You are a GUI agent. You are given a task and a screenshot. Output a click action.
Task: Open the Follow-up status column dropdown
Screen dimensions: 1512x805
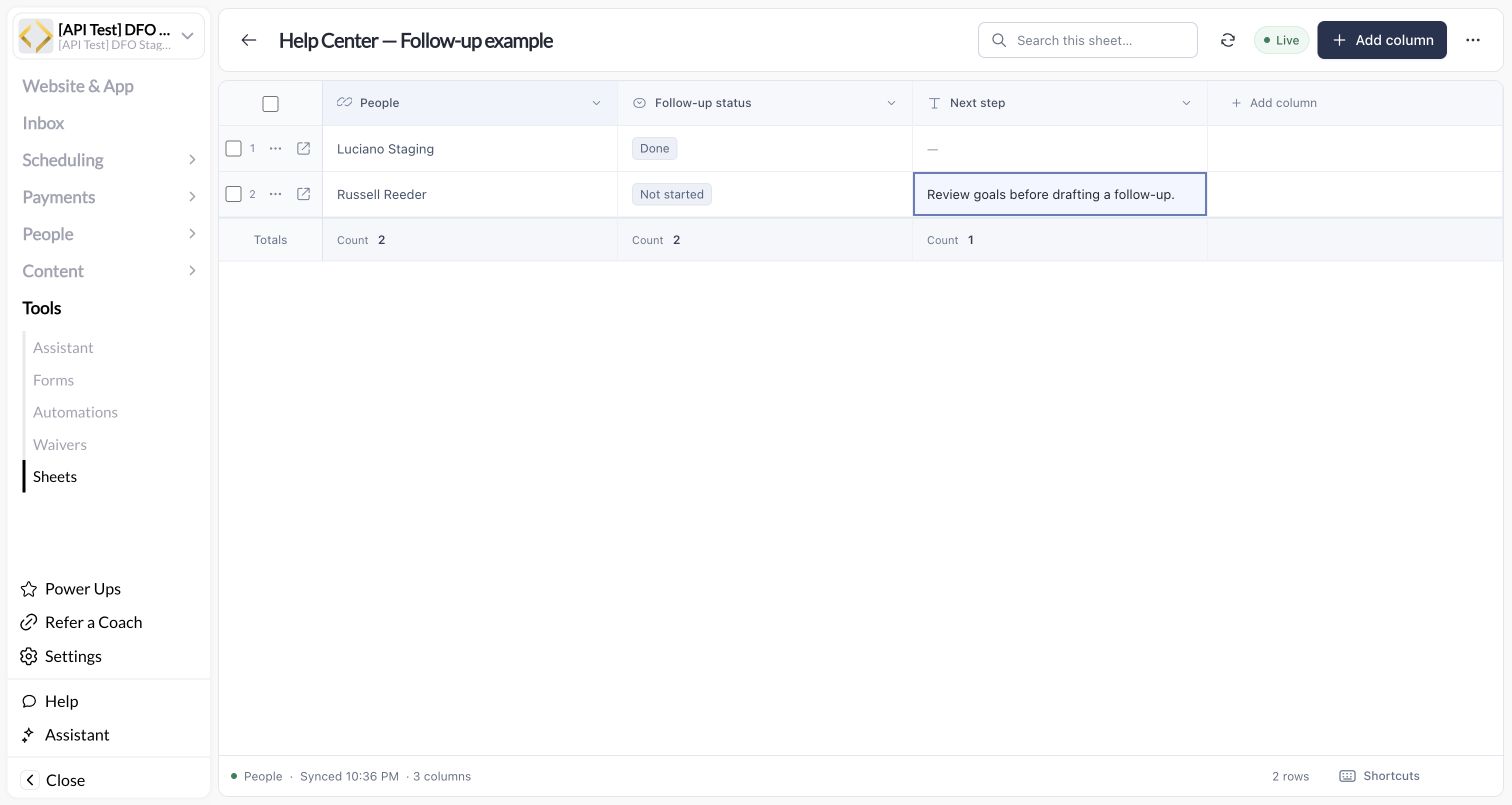[x=891, y=103]
